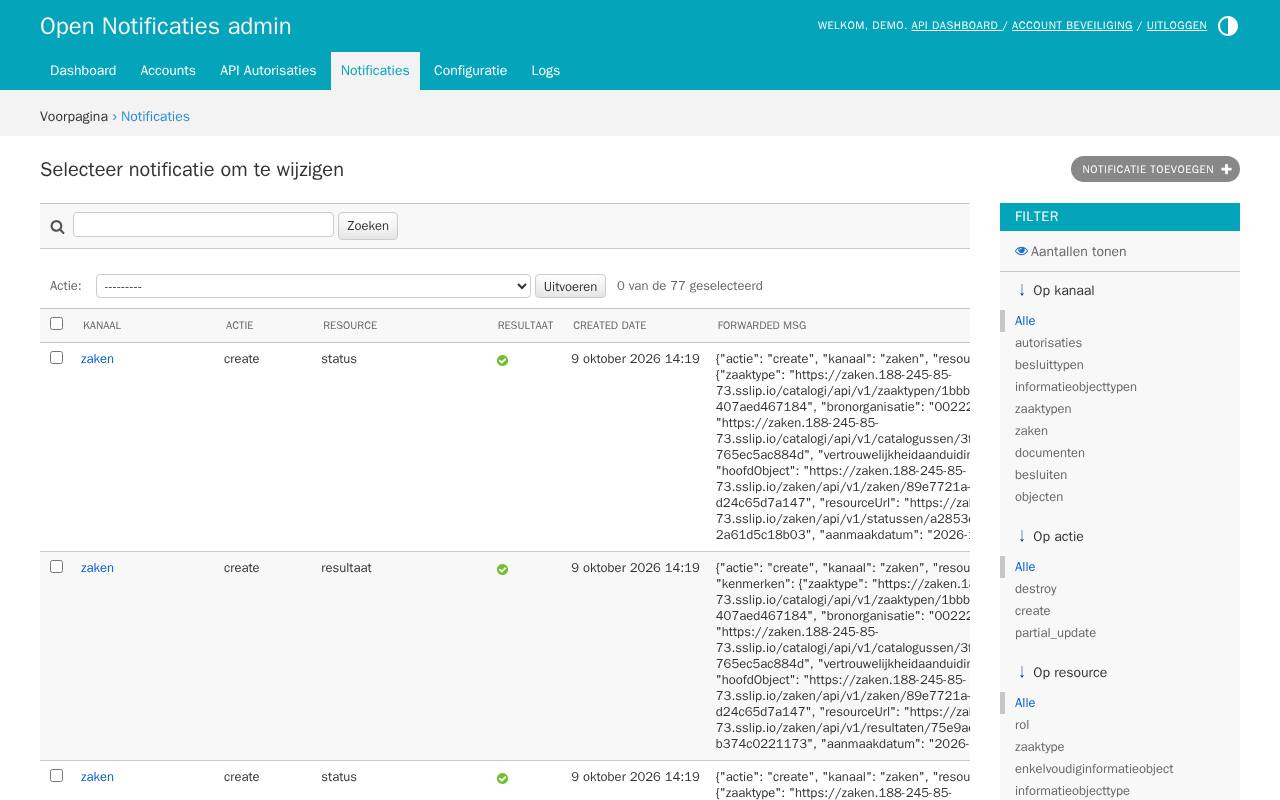
Task: Click the eye icon beside Aantallen tonen
Action: [x=1021, y=251]
